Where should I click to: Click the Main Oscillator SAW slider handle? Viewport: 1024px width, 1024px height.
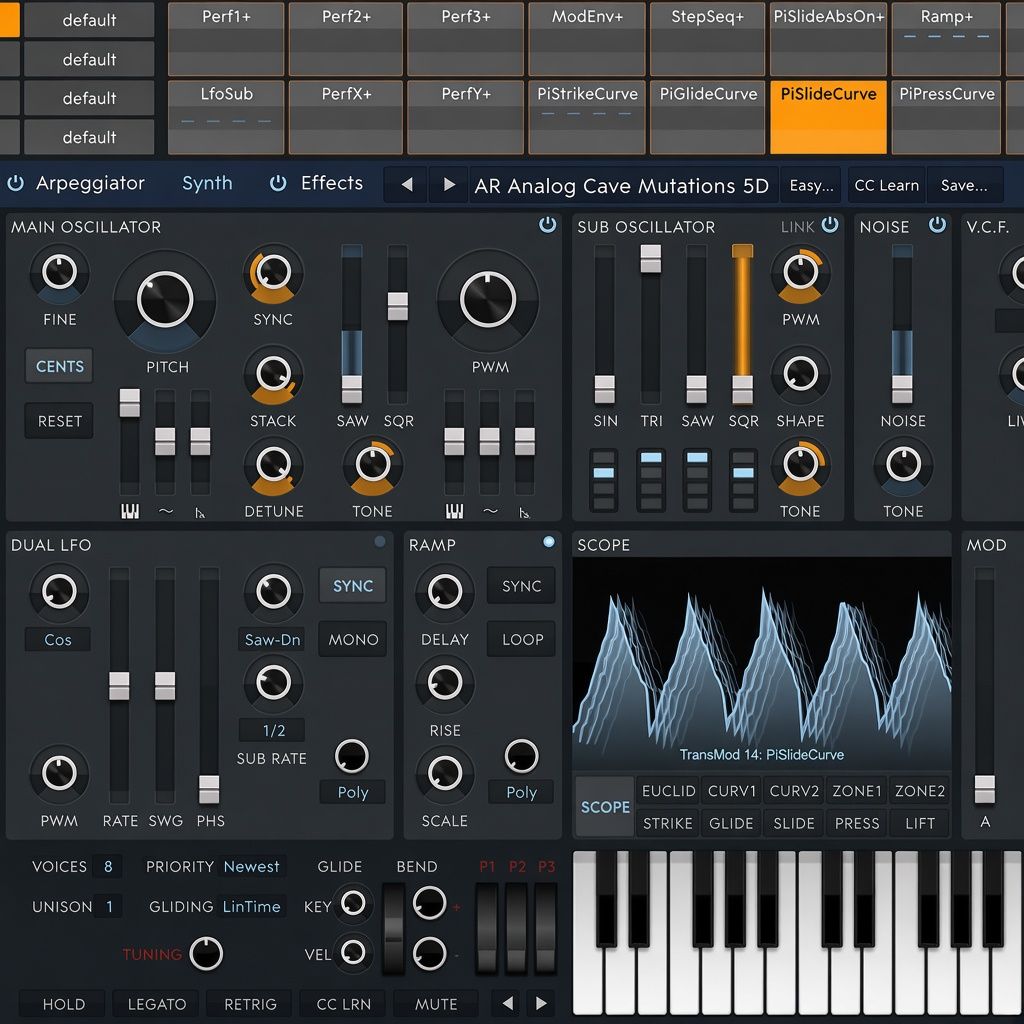pos(352,389)
